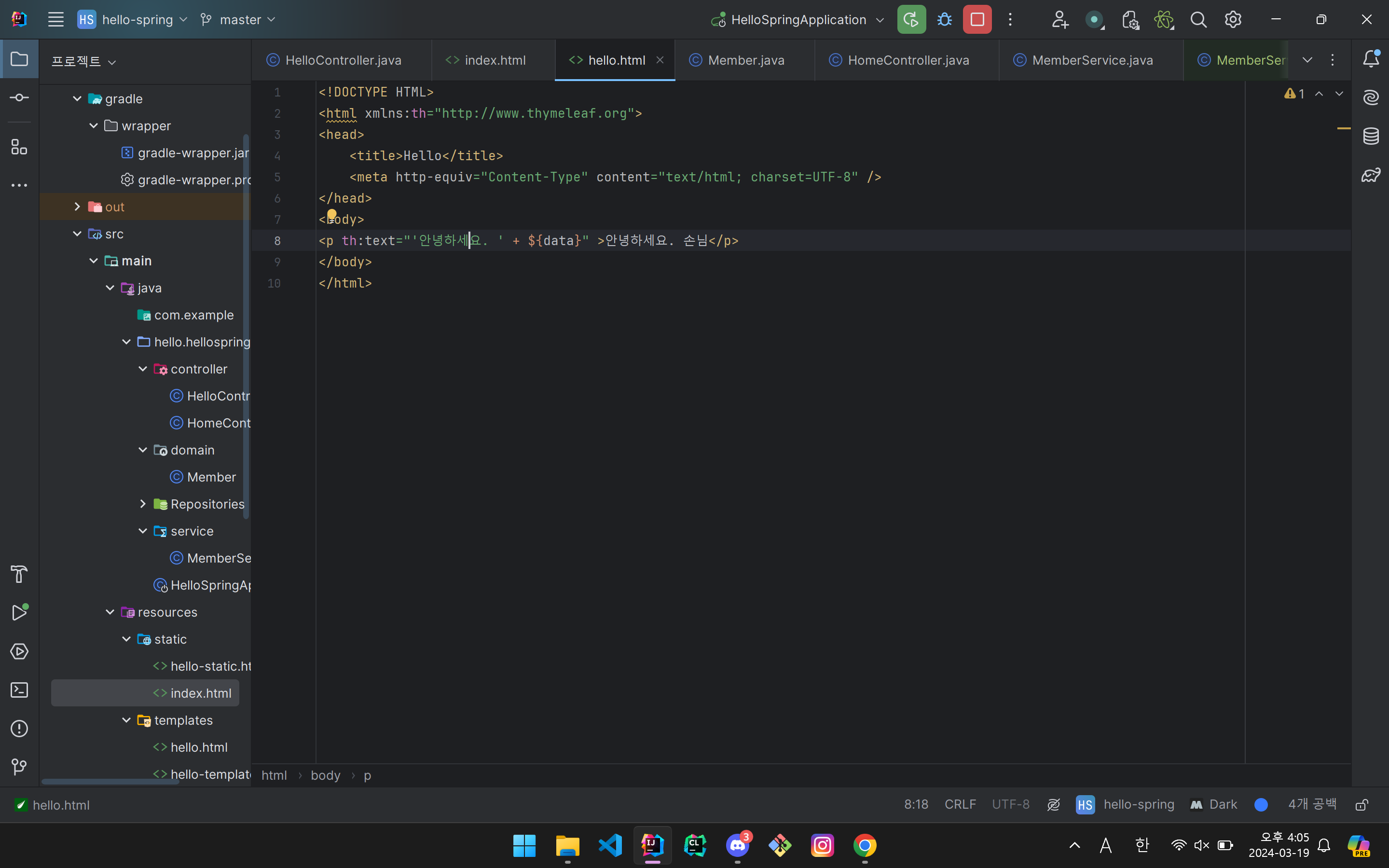The height and width of the screenshot is (868, 1389).
Task: Collapse the templates folder
Action: (126, 720)
